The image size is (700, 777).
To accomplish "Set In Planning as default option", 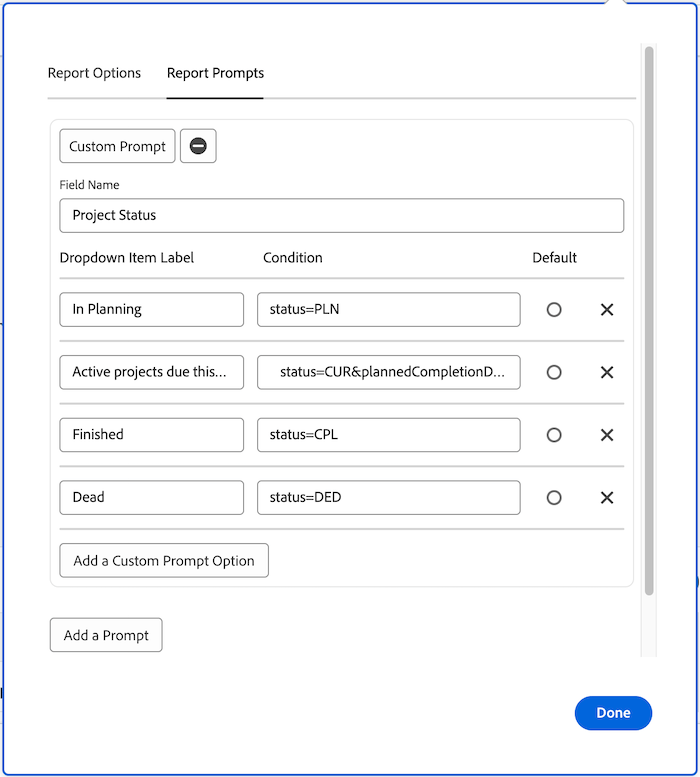I will (x=554, y=310).
